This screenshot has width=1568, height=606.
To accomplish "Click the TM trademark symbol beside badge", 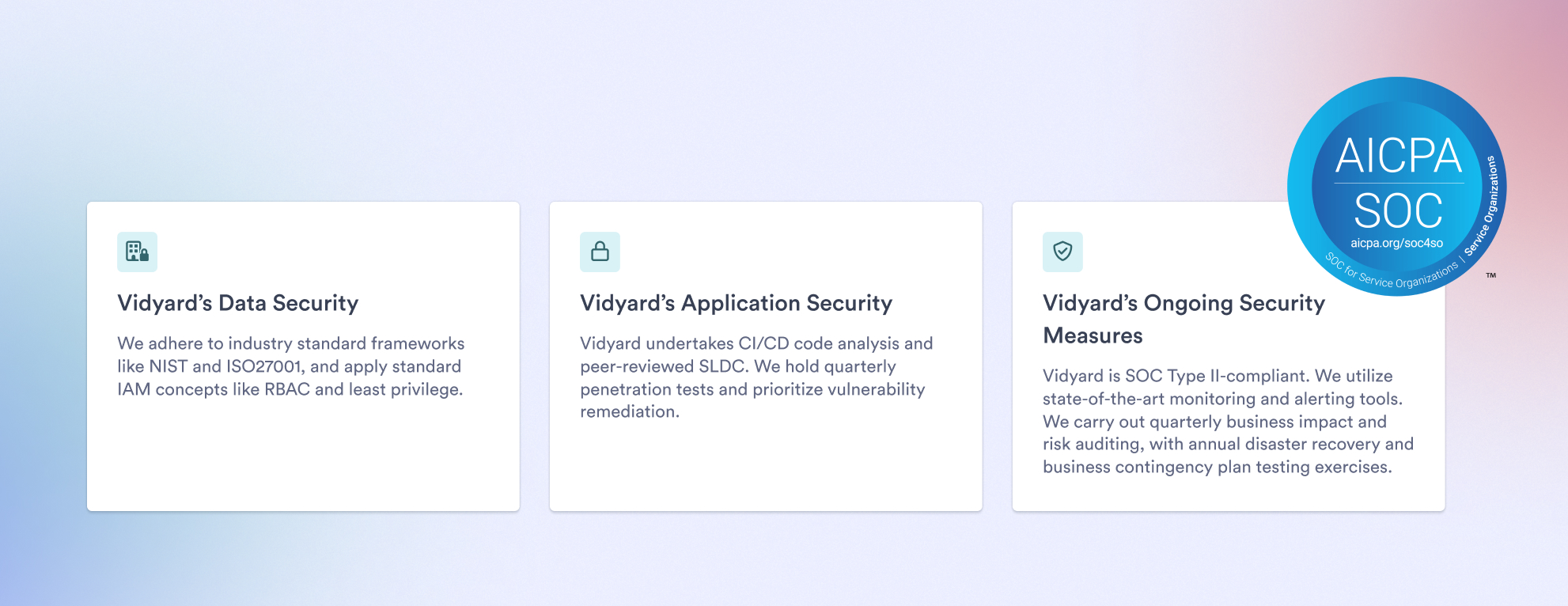I will pos(1490,275).
